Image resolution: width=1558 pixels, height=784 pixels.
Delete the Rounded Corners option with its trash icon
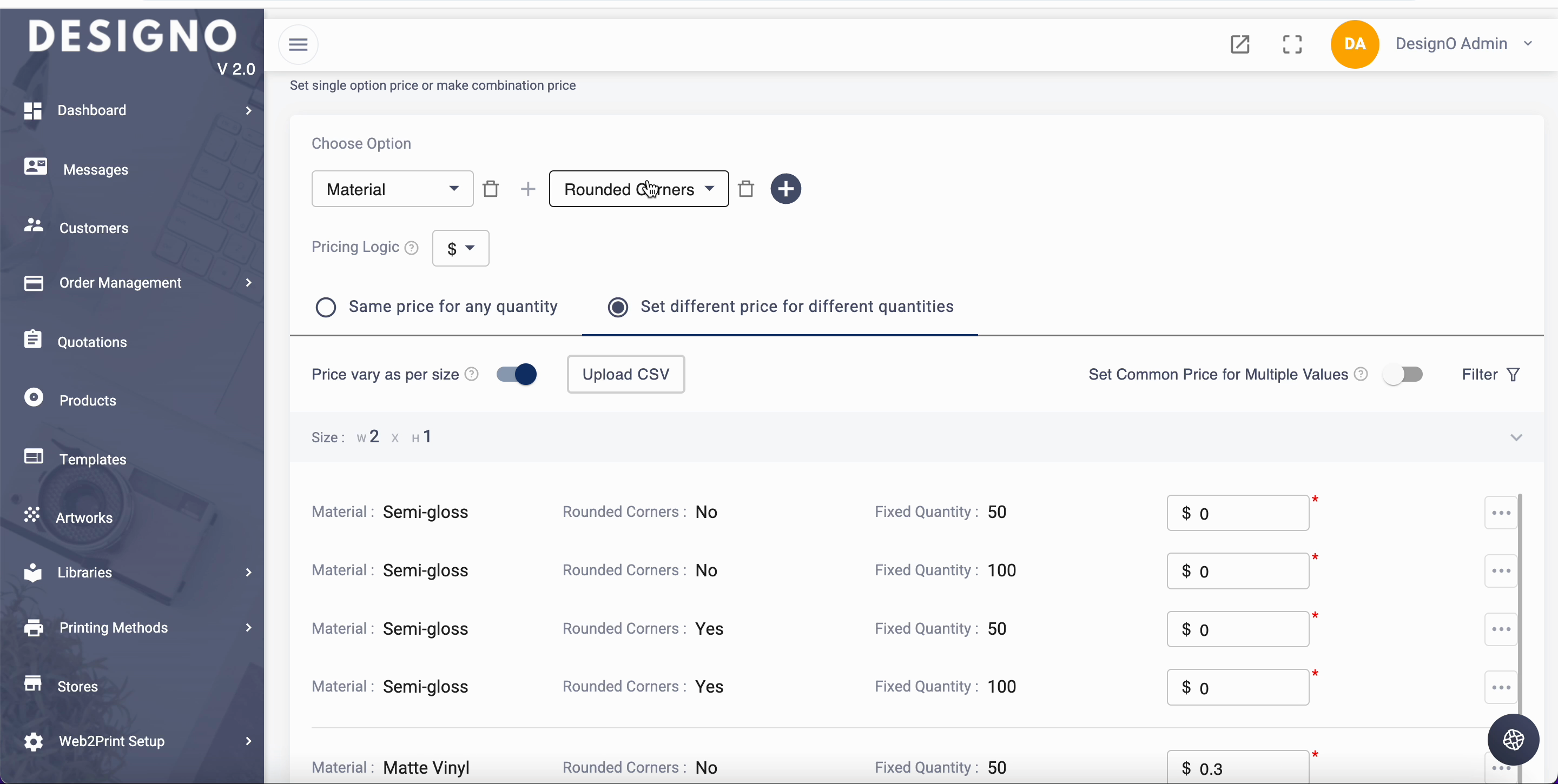click(746, 189)
